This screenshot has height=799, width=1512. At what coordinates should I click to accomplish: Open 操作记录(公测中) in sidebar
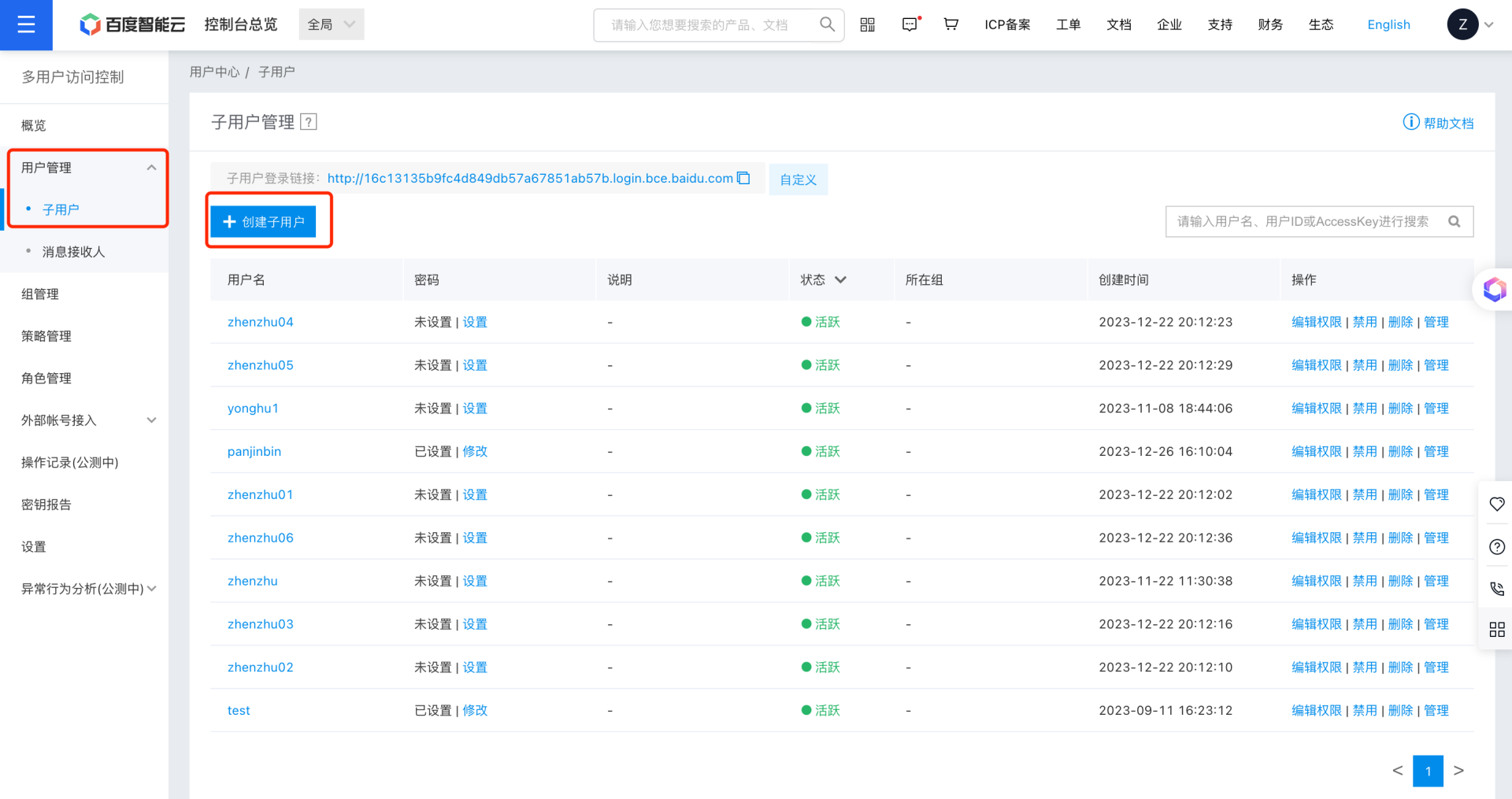(70, 463)
